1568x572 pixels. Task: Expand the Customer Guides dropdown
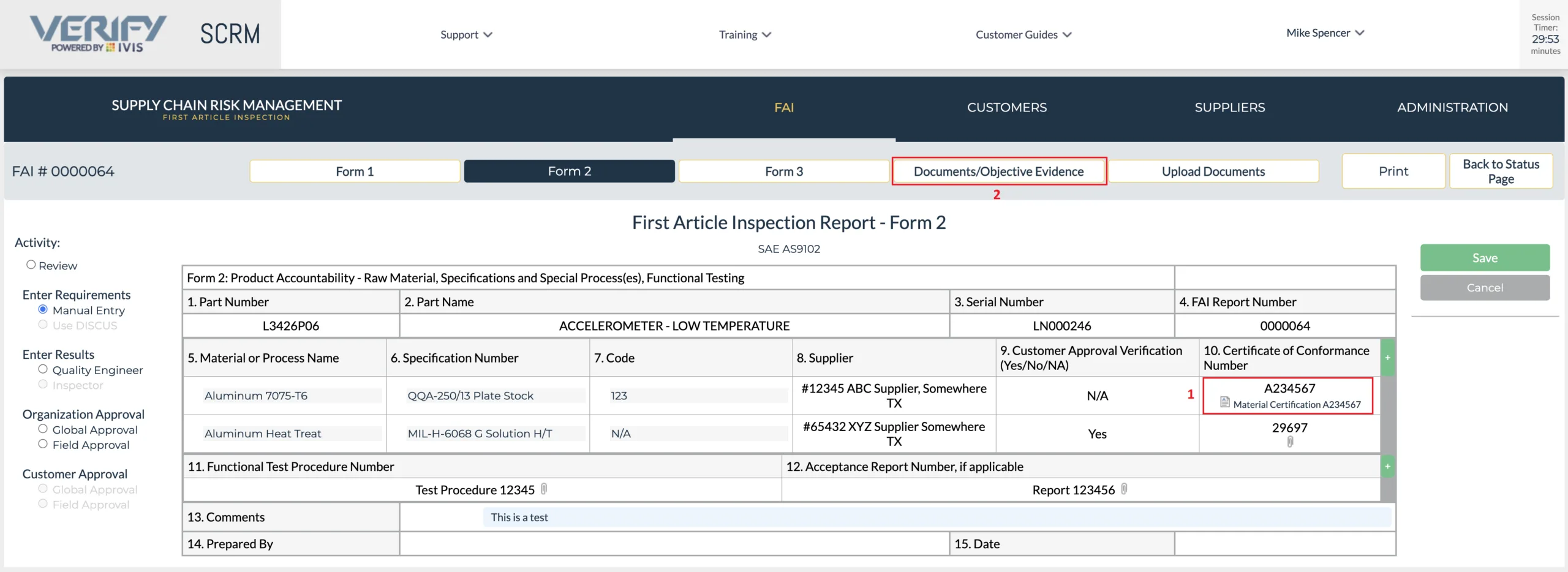[x=1023, y=35]
